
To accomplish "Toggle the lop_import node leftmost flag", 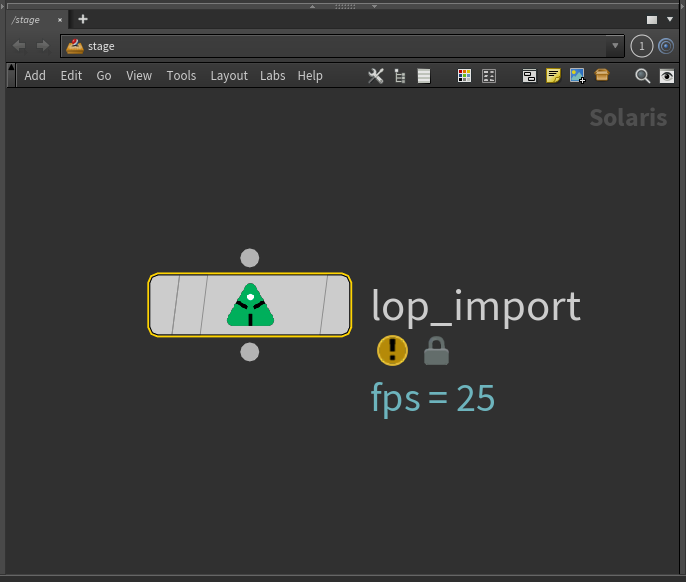I will pos(163,305).
